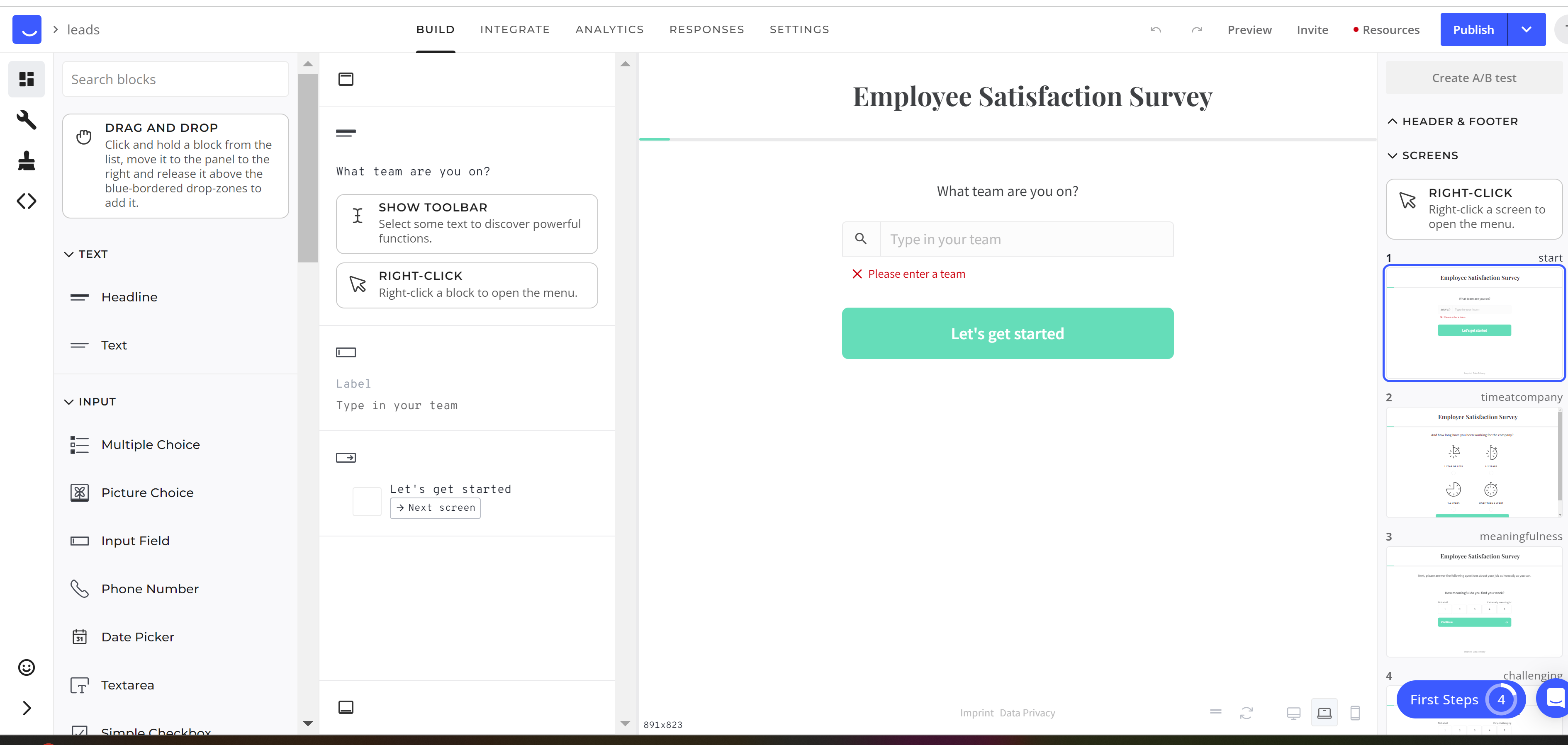Select the laptop preview size toggle

point(1324,713)
